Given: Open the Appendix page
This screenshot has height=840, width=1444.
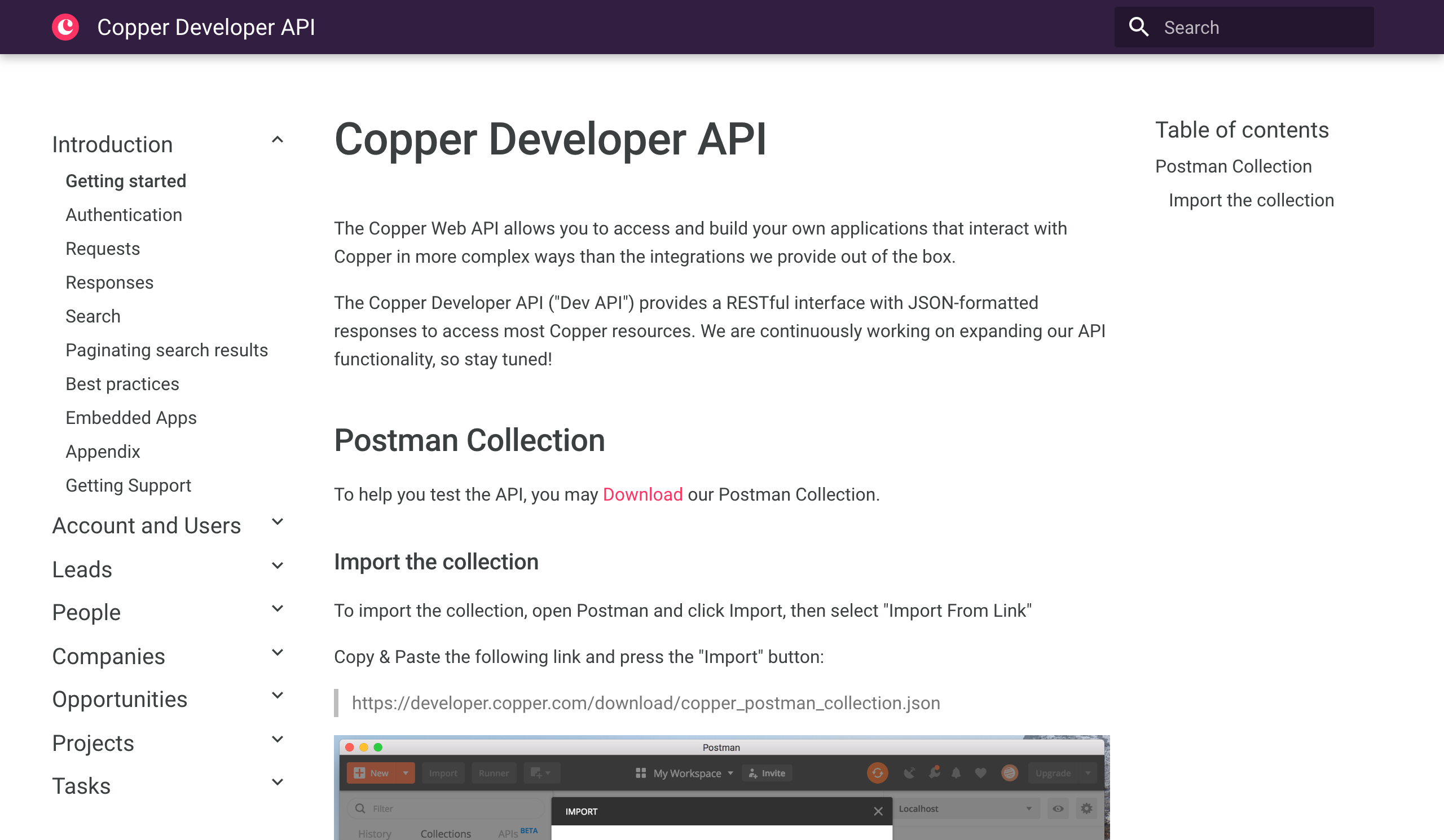Looking at the screenshot, I should (x=103, y=451).
